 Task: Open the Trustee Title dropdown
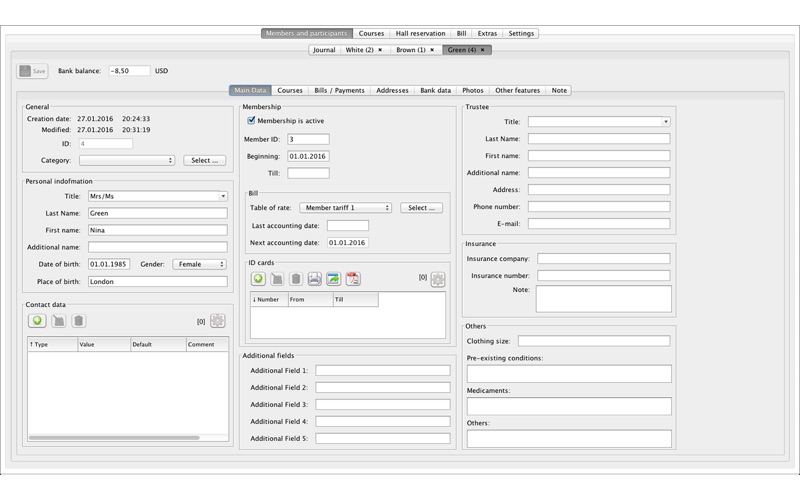point(599,122)
